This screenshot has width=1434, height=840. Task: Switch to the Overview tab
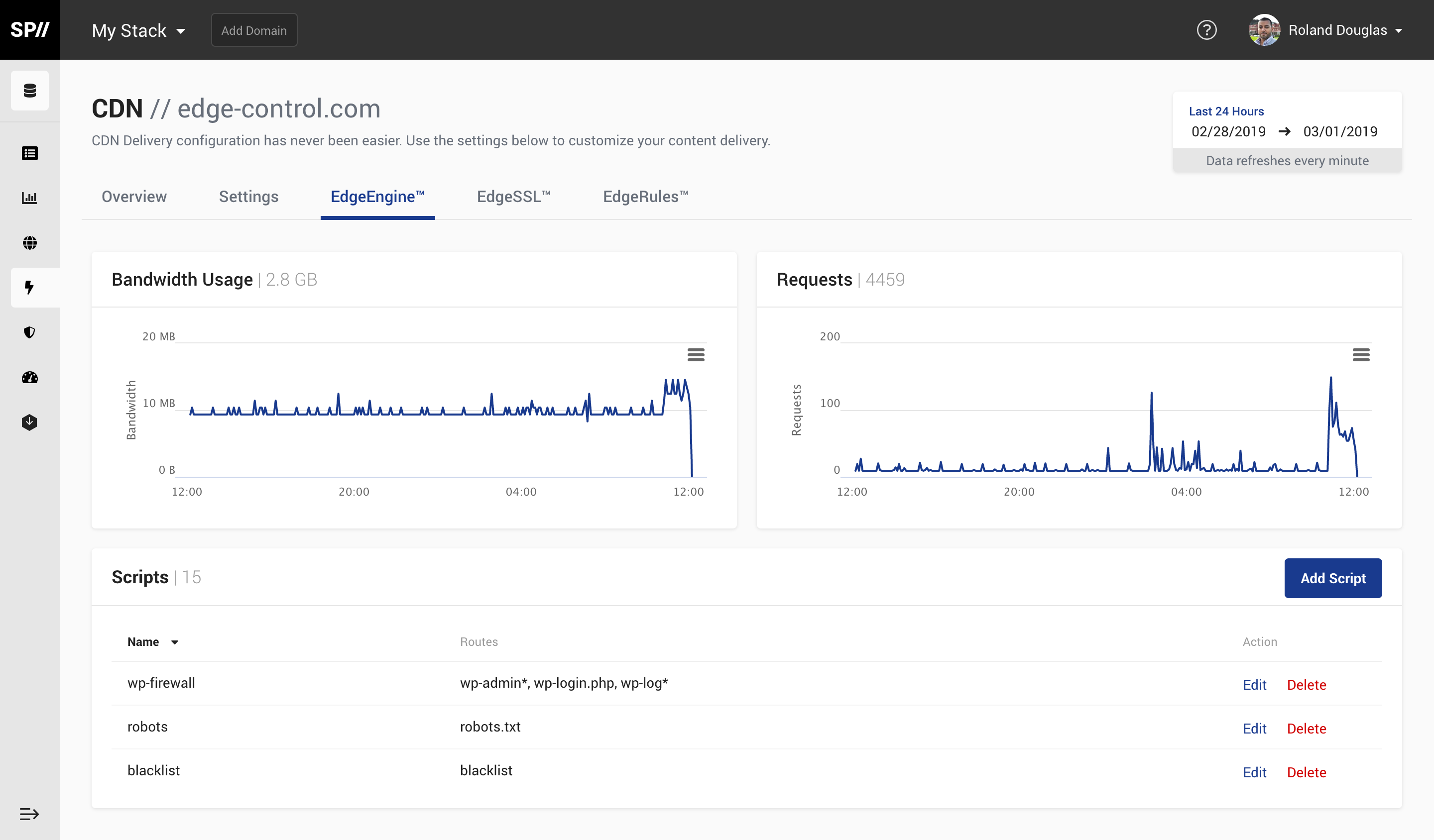[x=134, y=196]
